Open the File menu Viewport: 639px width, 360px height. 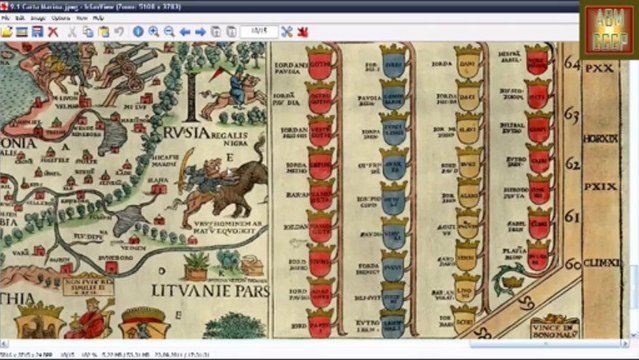pyautogui.click(x=6, y=18)
